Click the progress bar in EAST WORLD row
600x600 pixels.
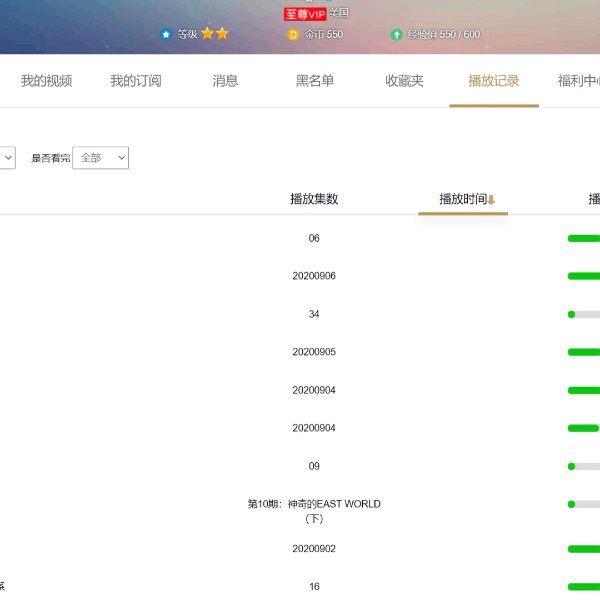coord(584,504)
